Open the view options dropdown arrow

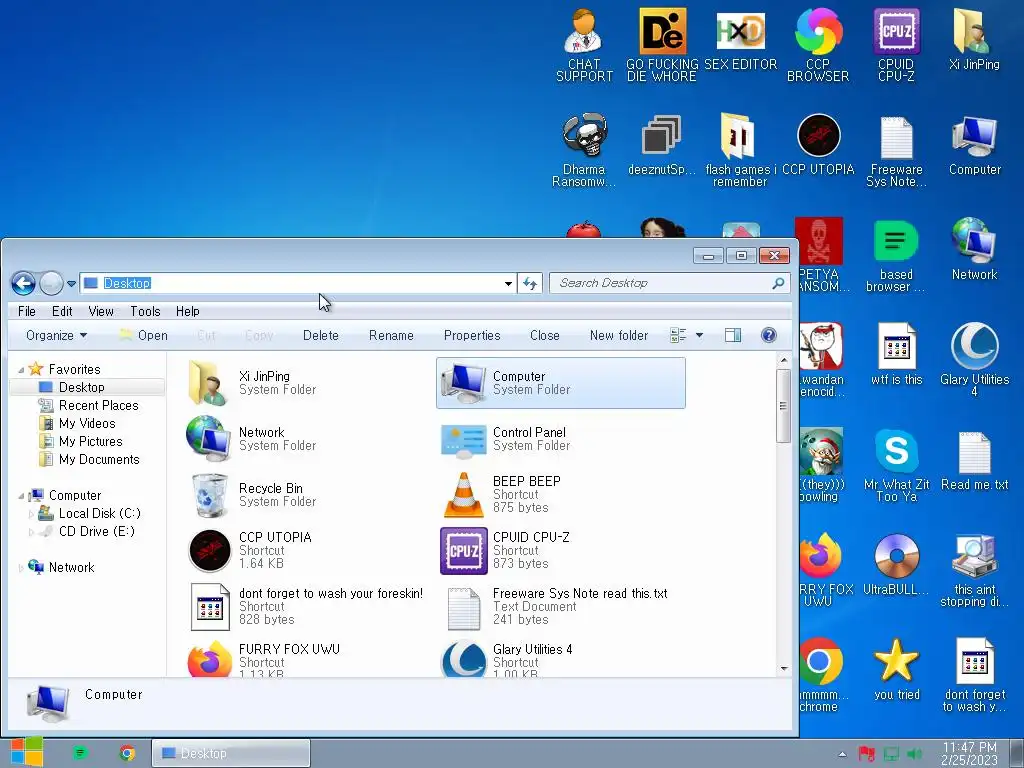click(x=699, y=336)
